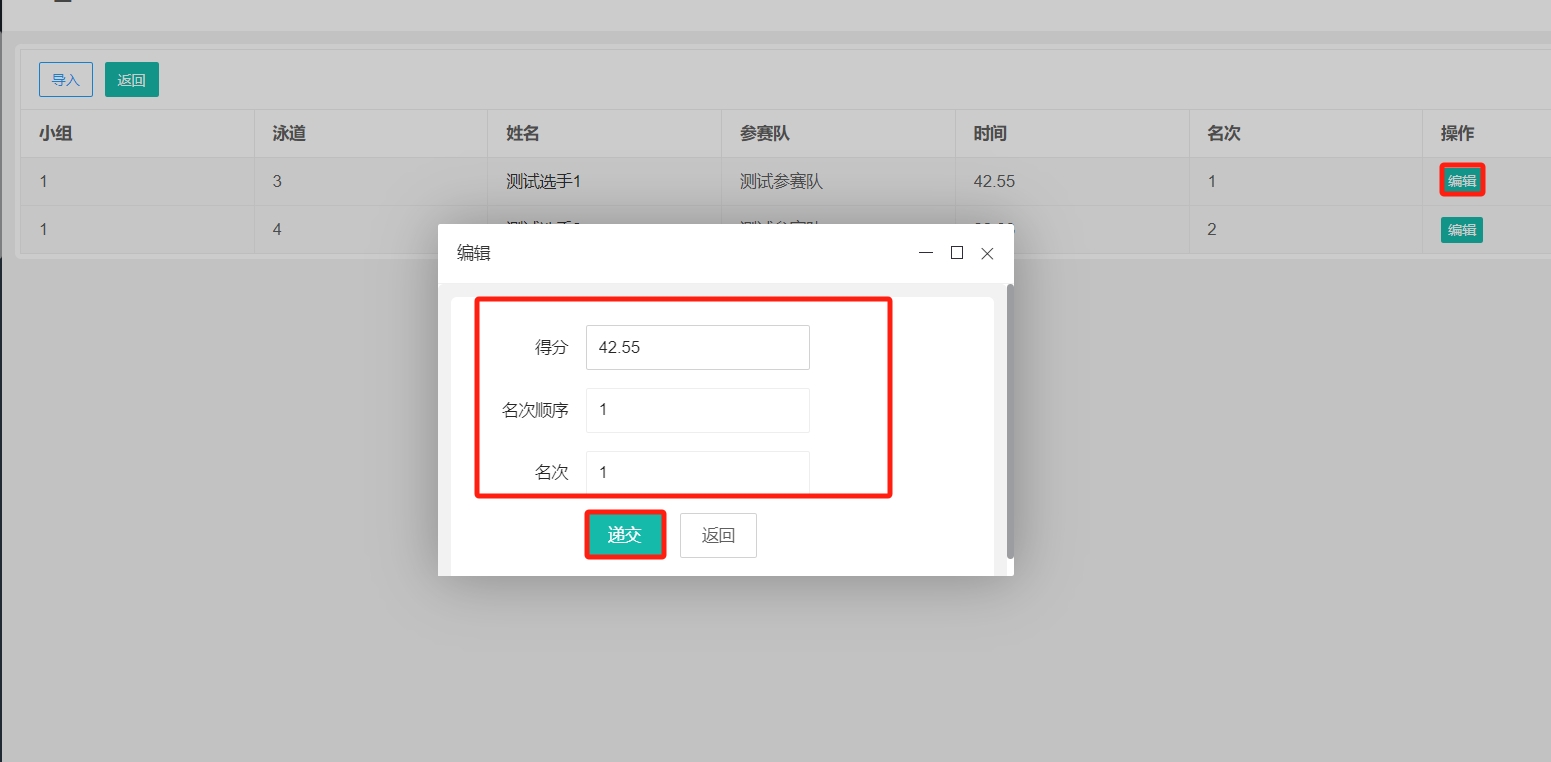This screenshot has height=762, width=1551.
Task: Click the 时间 column header
Action: click(x=990, y=134)
